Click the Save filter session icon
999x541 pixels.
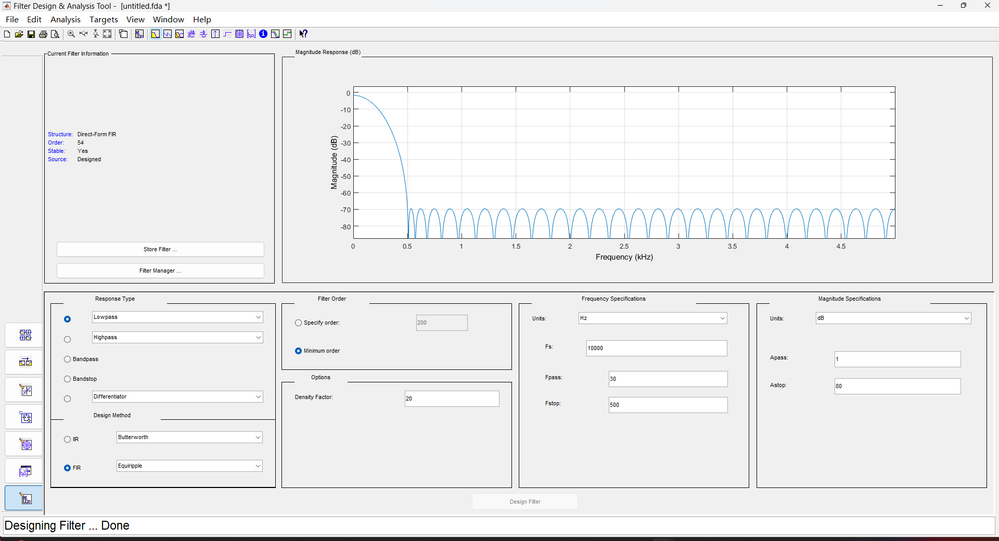click(31, 34)
